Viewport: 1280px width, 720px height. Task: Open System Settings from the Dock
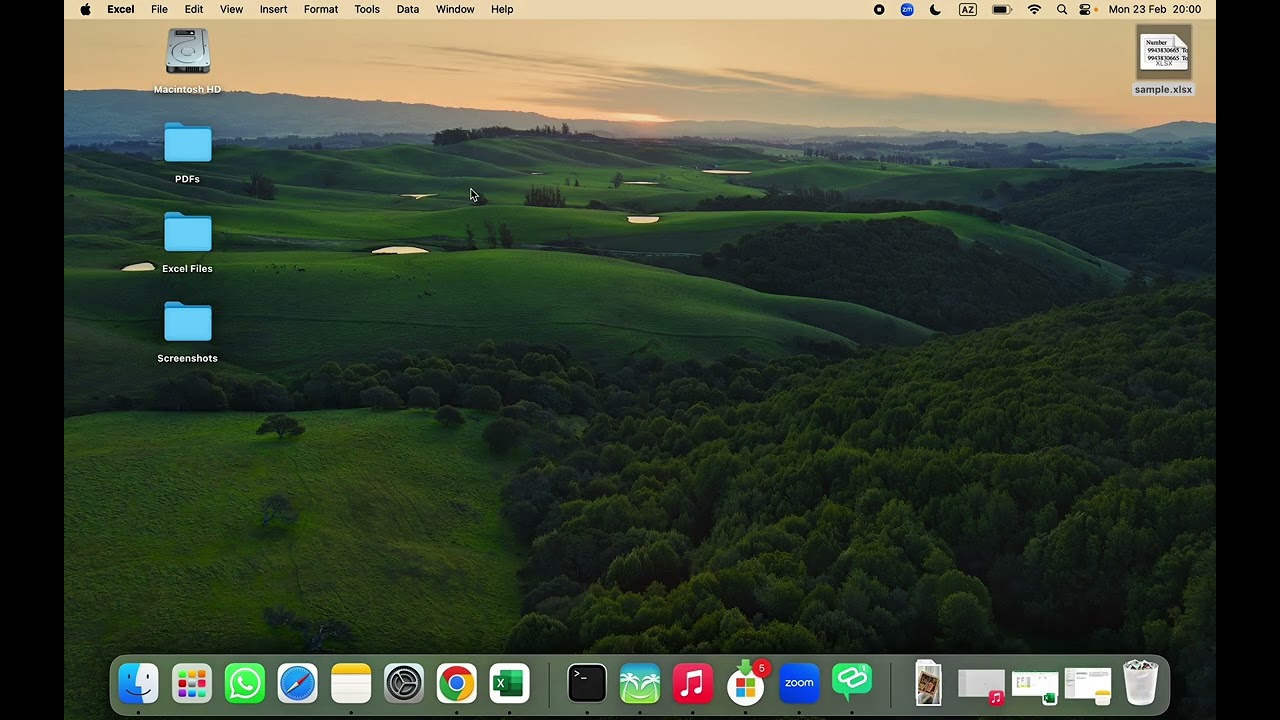coord(404,684)
